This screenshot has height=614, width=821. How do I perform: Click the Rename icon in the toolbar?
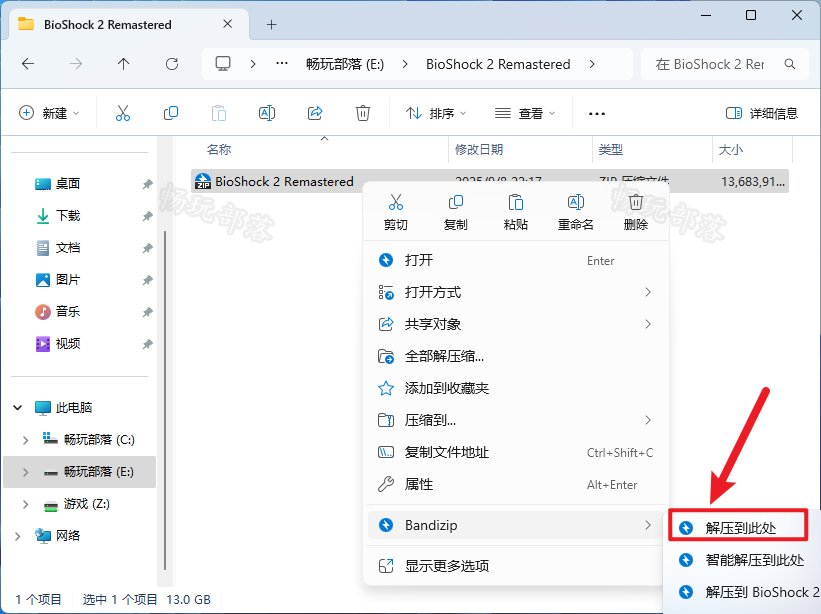coord(267,113)
